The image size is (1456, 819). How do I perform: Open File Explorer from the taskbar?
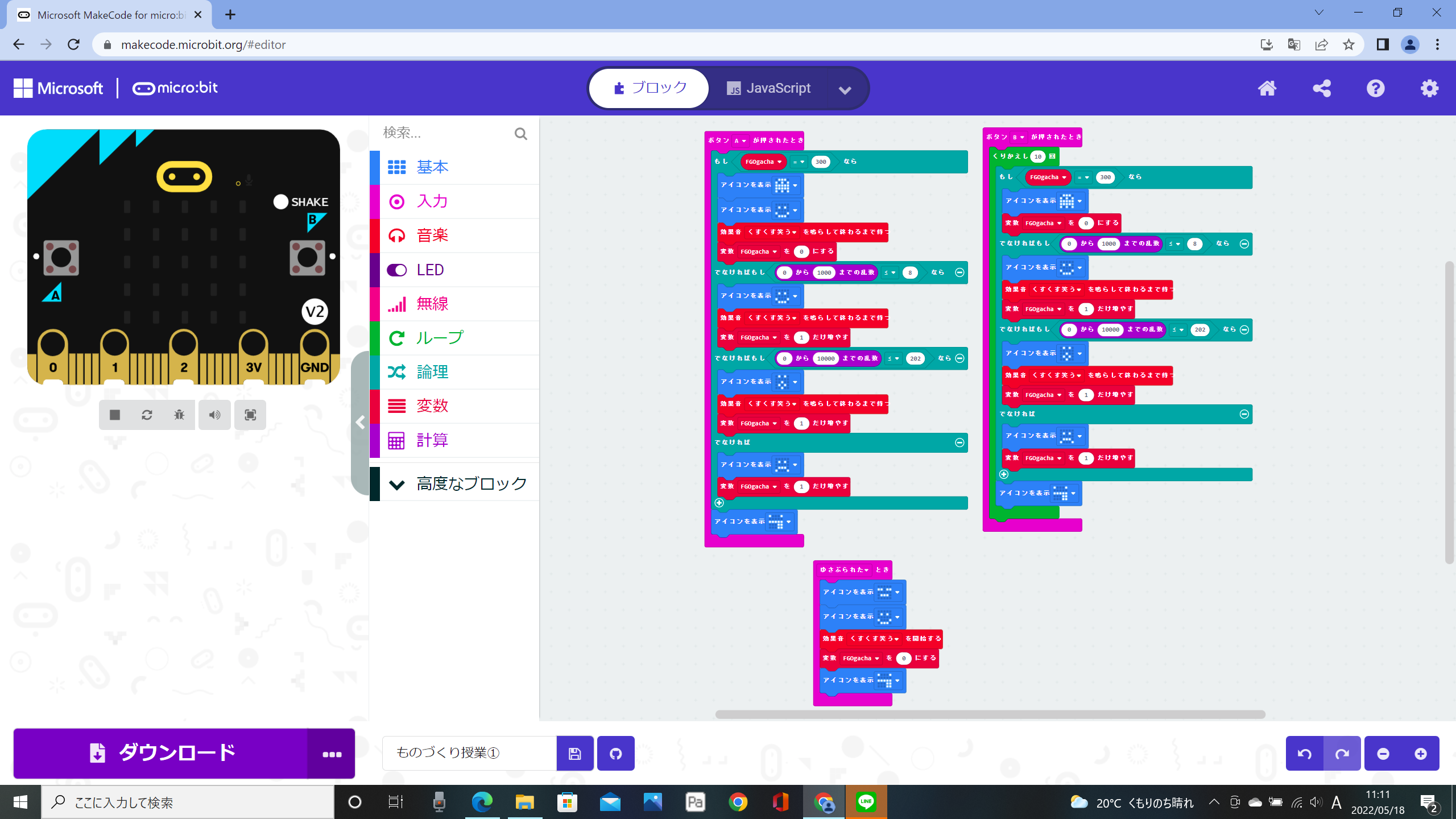(524, 802)
